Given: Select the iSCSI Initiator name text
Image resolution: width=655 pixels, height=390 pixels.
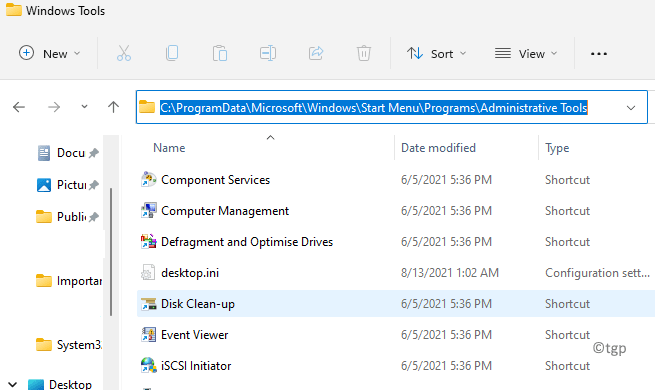Looking at the screenshot, I should click(x=196, y=365).
